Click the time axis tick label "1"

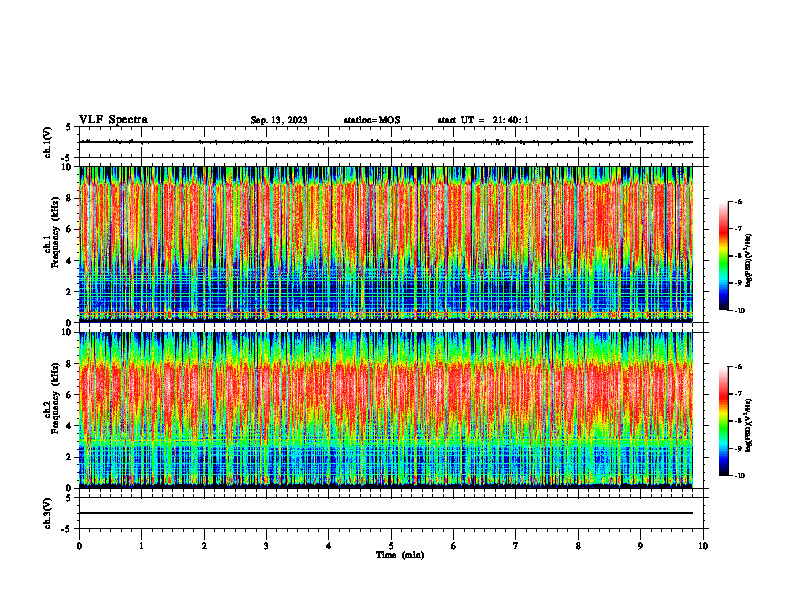141,546
